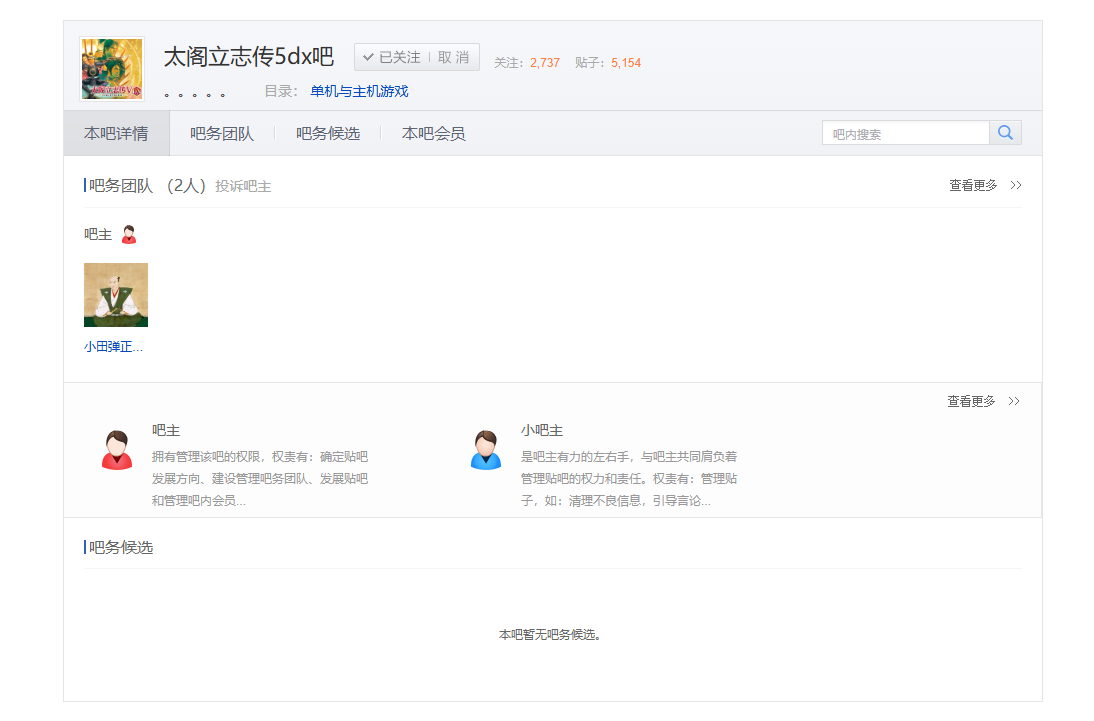Expand 查看更多 chevrons in role description panel
The height and width of the screenshot is (721, 1094).
(x=1013, y=401)
